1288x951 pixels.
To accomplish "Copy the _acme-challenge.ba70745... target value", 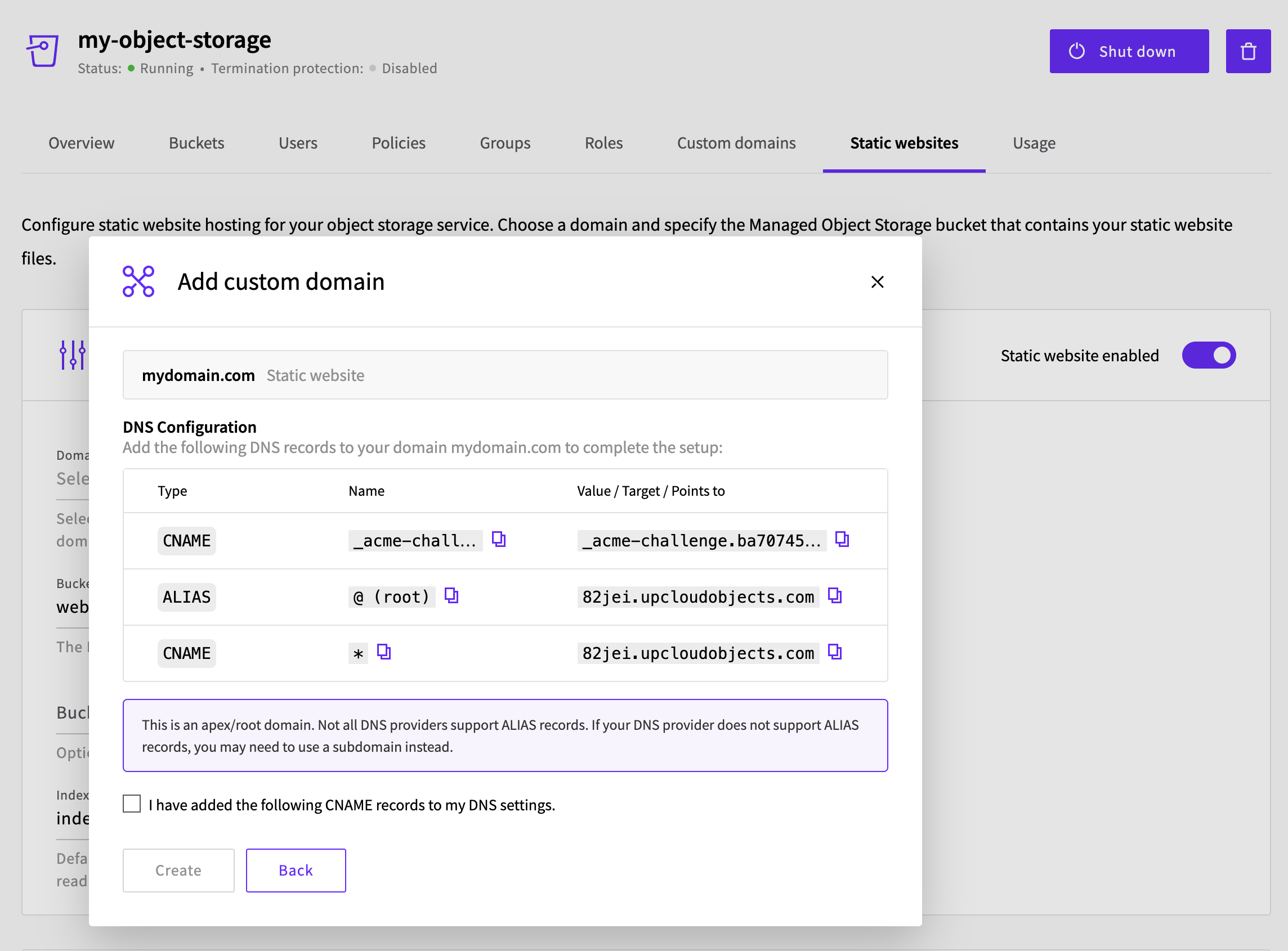I will (842, 540).
